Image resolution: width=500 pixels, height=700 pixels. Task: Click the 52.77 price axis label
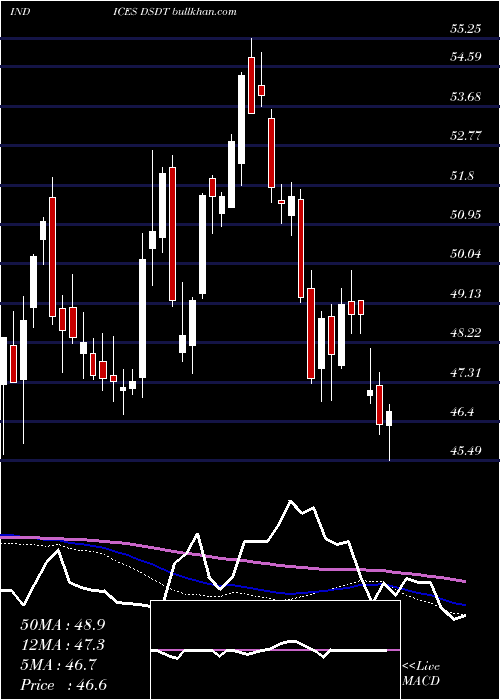pyautogui.click(x=466, y=136)
